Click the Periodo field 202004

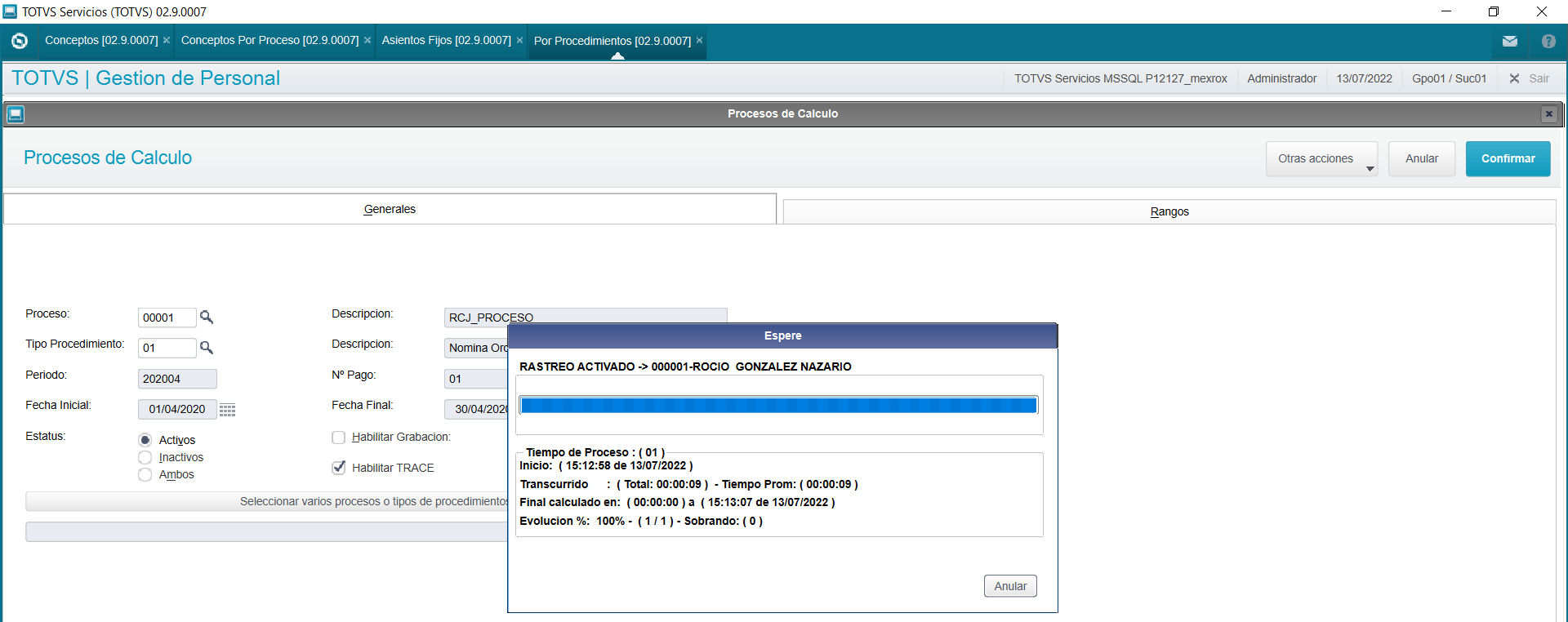pyautogui.click(x=177, y=379)
